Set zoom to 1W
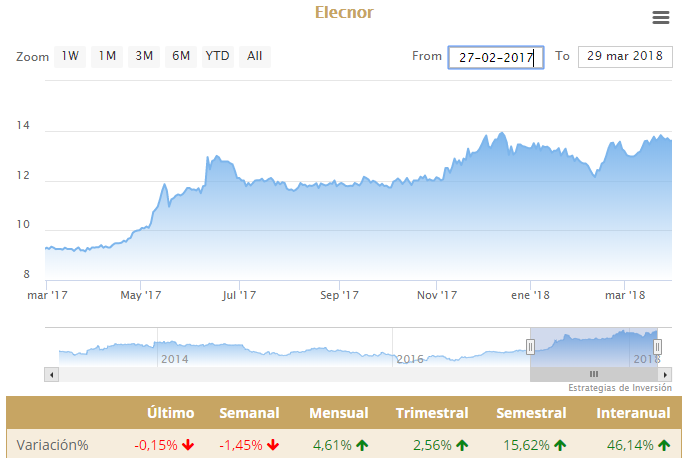 click(x=70, y=56)
